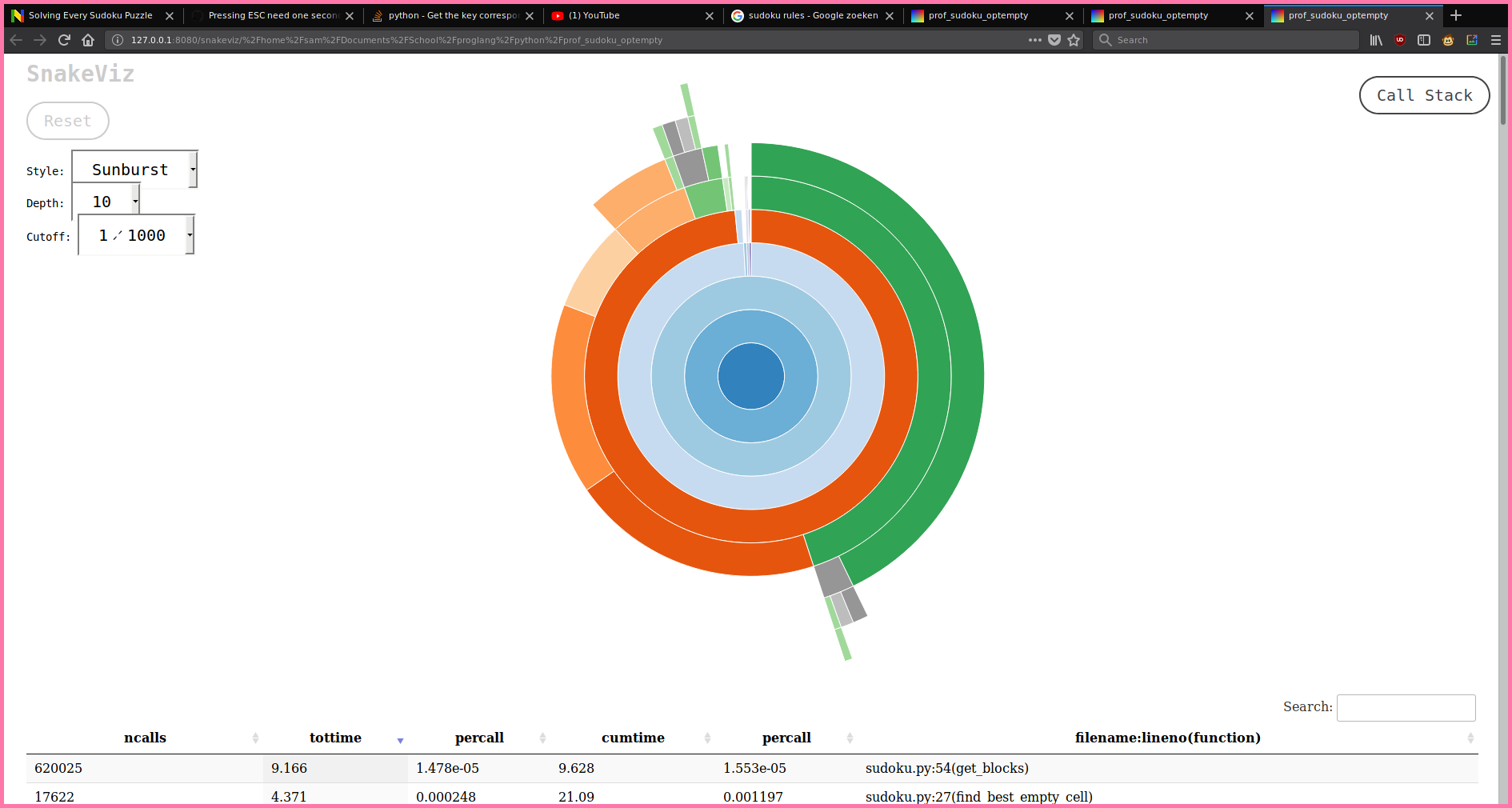
Task: Open the monkey userscript extension icon
Action: [x=1448, y=40]
